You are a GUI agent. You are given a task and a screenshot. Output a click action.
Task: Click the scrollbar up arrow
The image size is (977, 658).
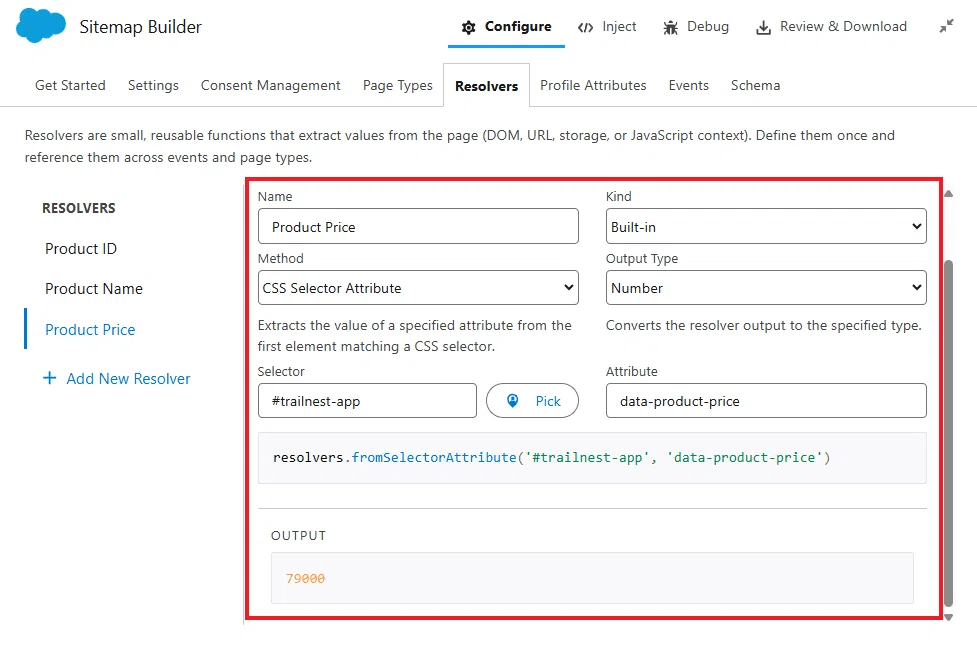(948, 194)
